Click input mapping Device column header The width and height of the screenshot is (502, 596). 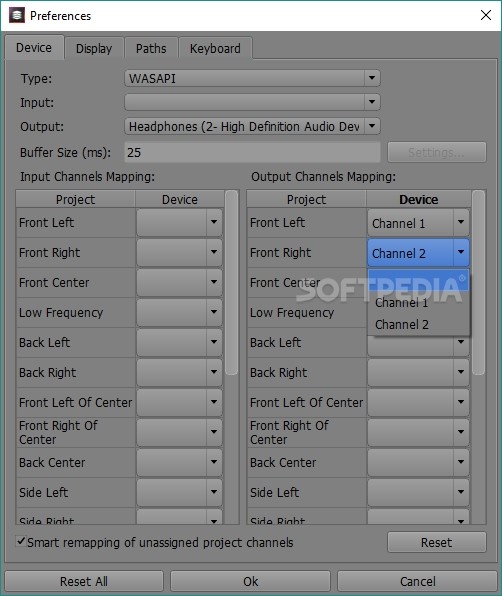(180, 199)
